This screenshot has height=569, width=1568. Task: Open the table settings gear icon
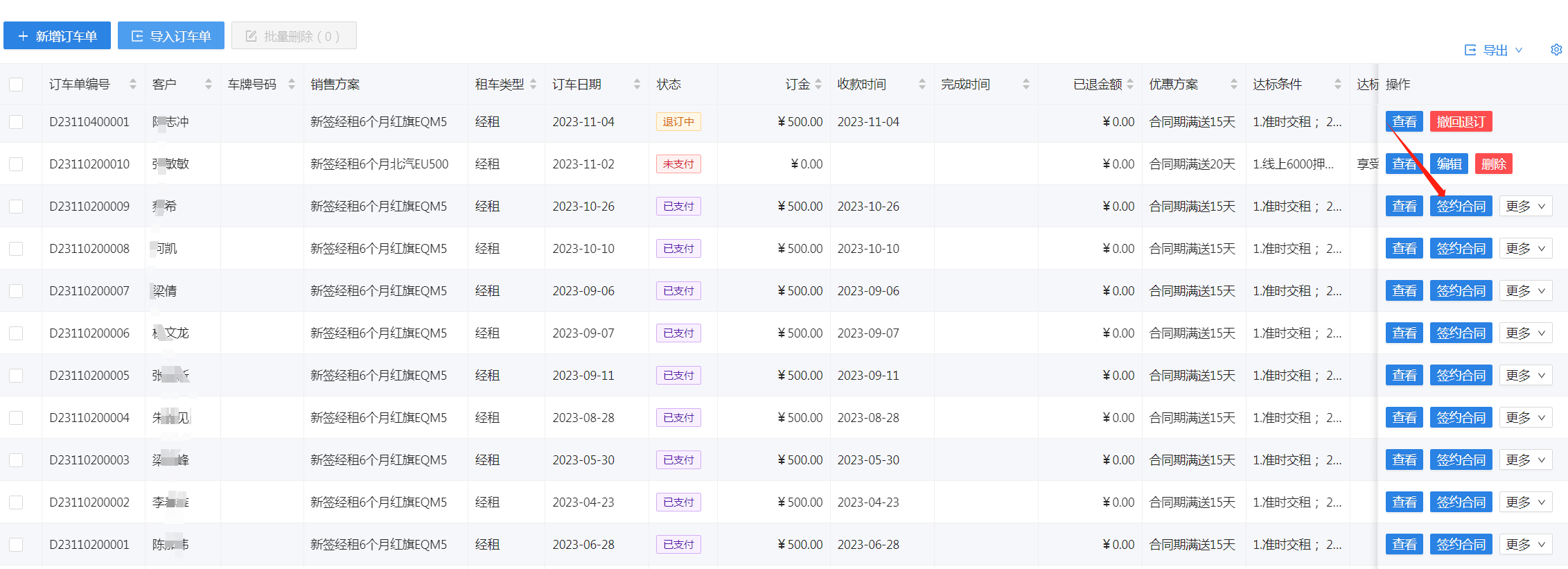tap(1556, 50)
